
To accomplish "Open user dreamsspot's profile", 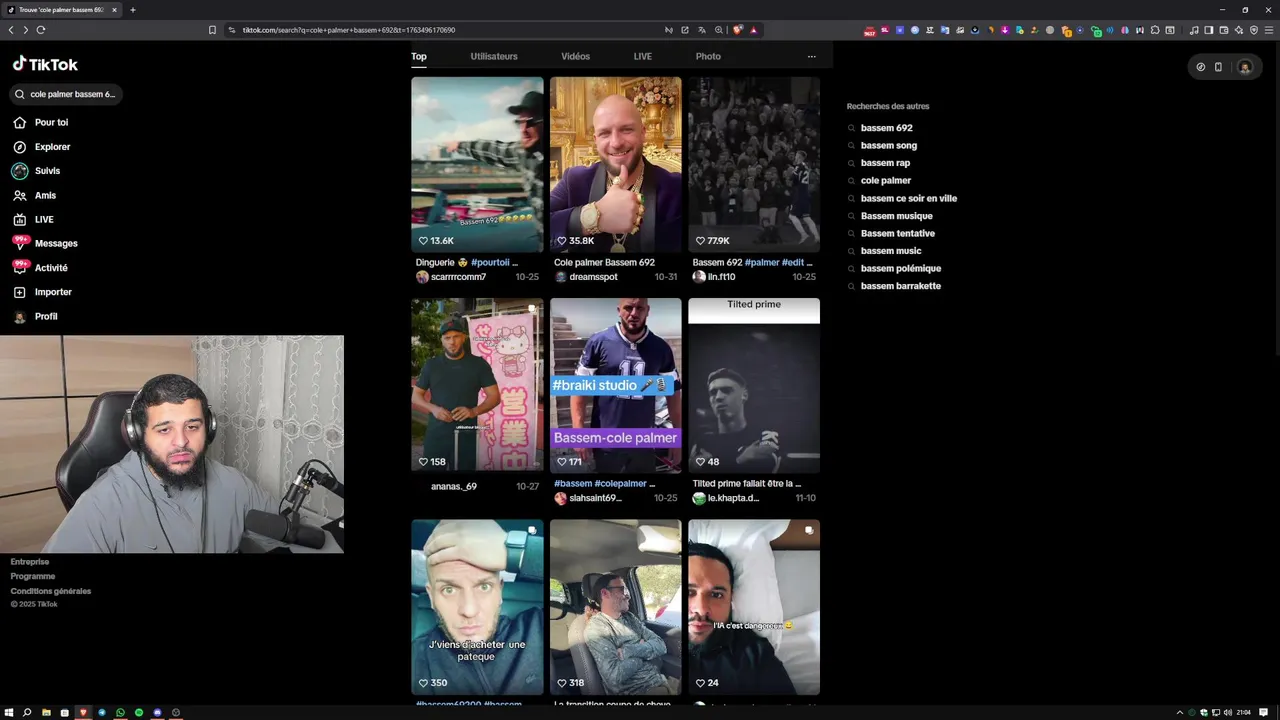I will click(x=586, y=277).
